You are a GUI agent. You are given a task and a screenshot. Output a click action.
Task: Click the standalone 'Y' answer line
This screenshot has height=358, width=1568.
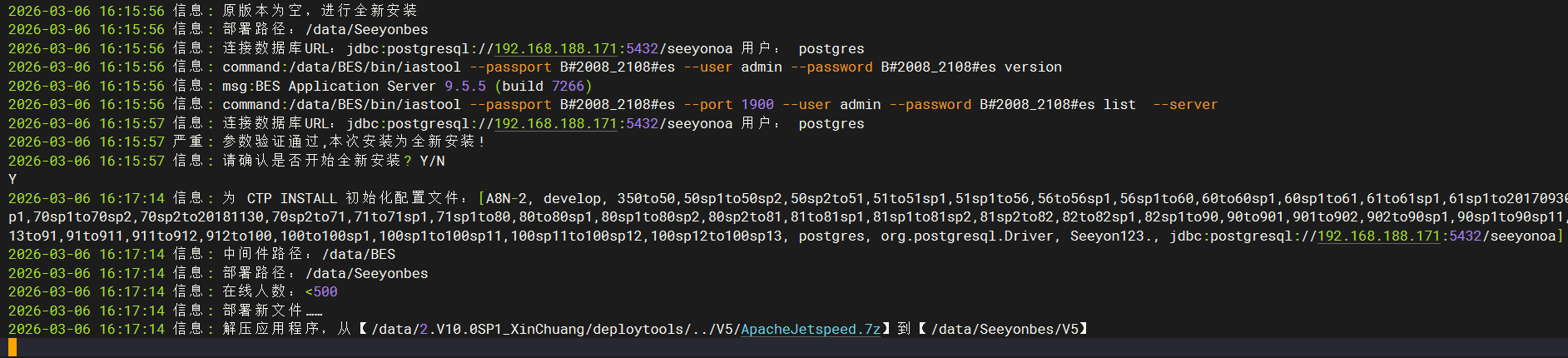click(x=12, y=179)
